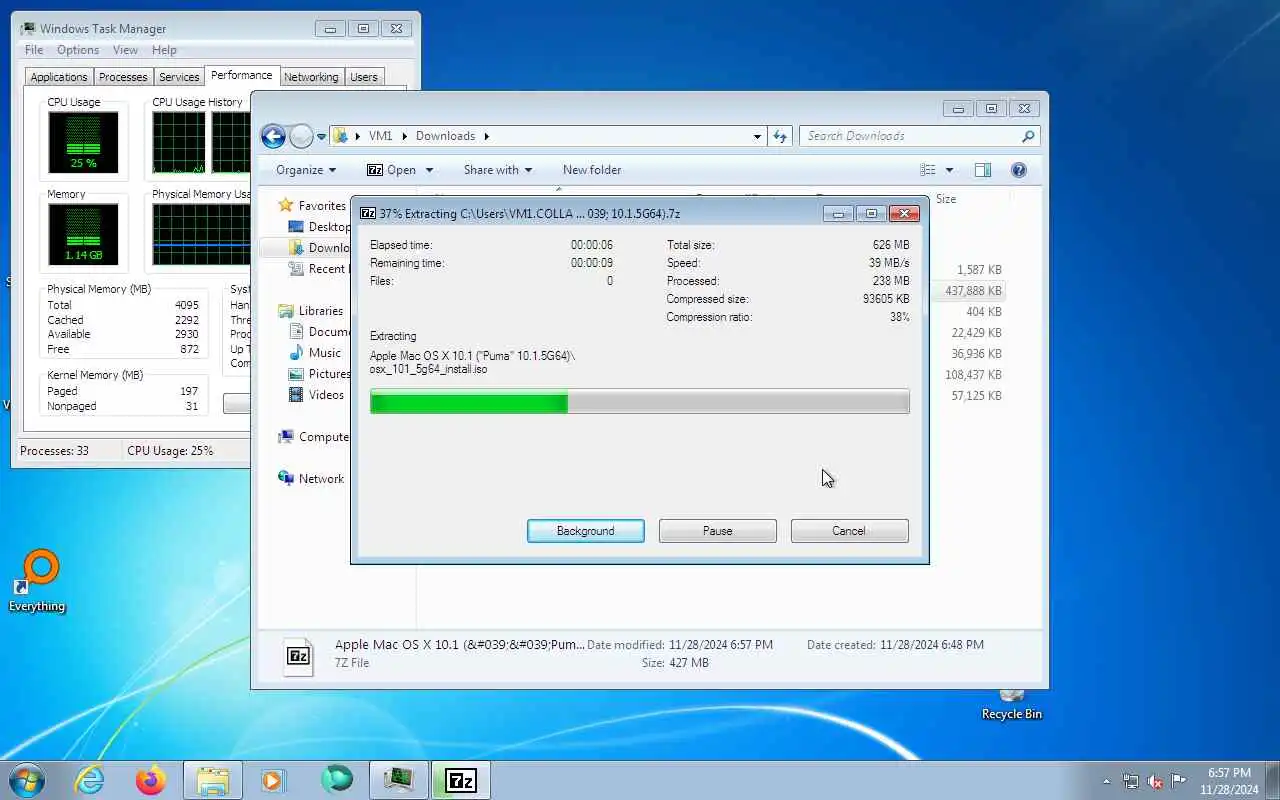1280x800 pixels.
Task: Open Windows Media Player from taskbar
Action: point(273,780)
